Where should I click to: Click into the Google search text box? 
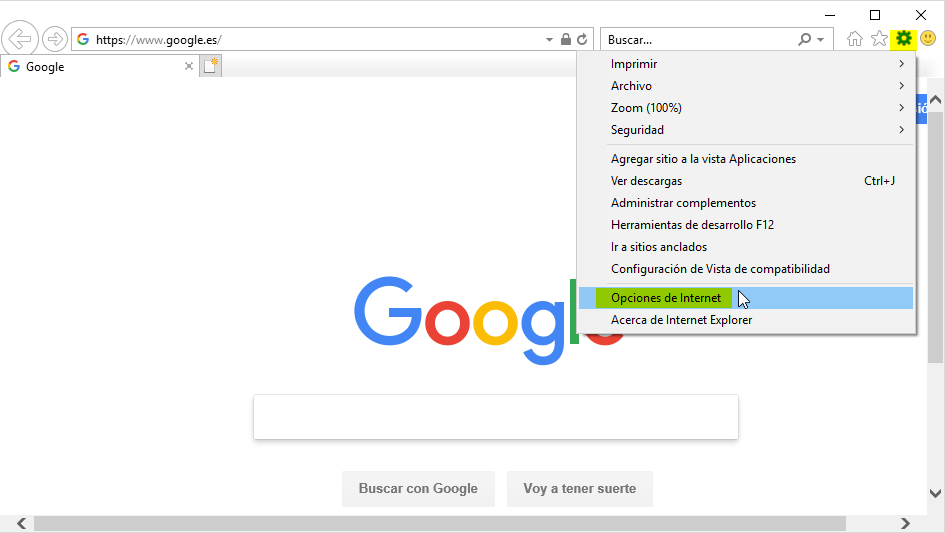coord(496,417)
